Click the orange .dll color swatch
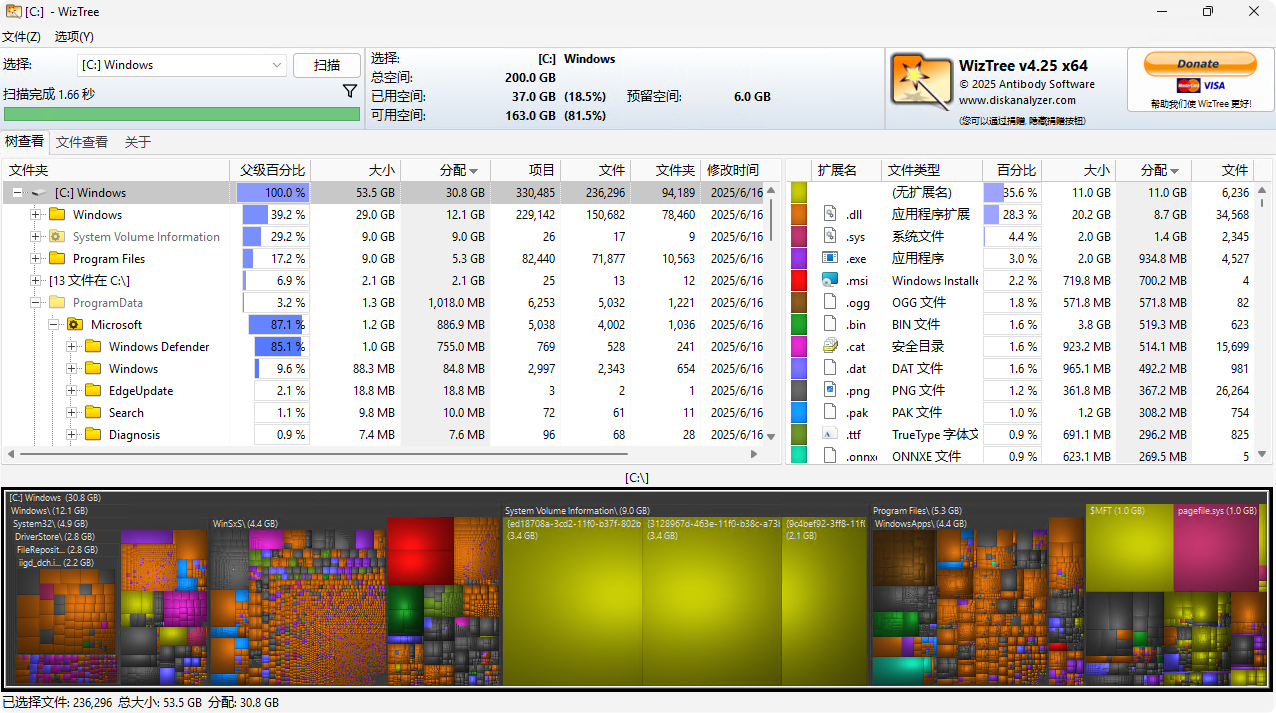The height and width of the screenshot is (713, 1276). coord(798,215)
